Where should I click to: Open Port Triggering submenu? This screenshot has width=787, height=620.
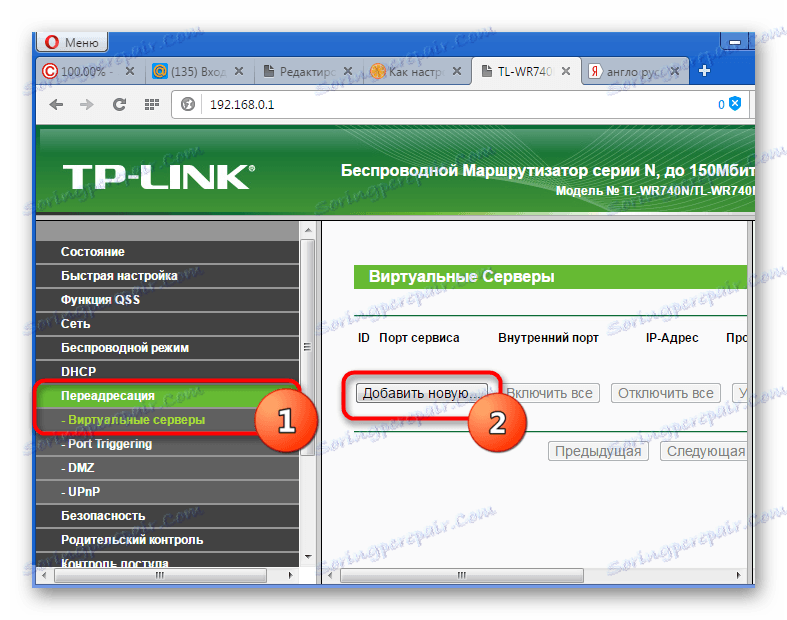point(168,444)
